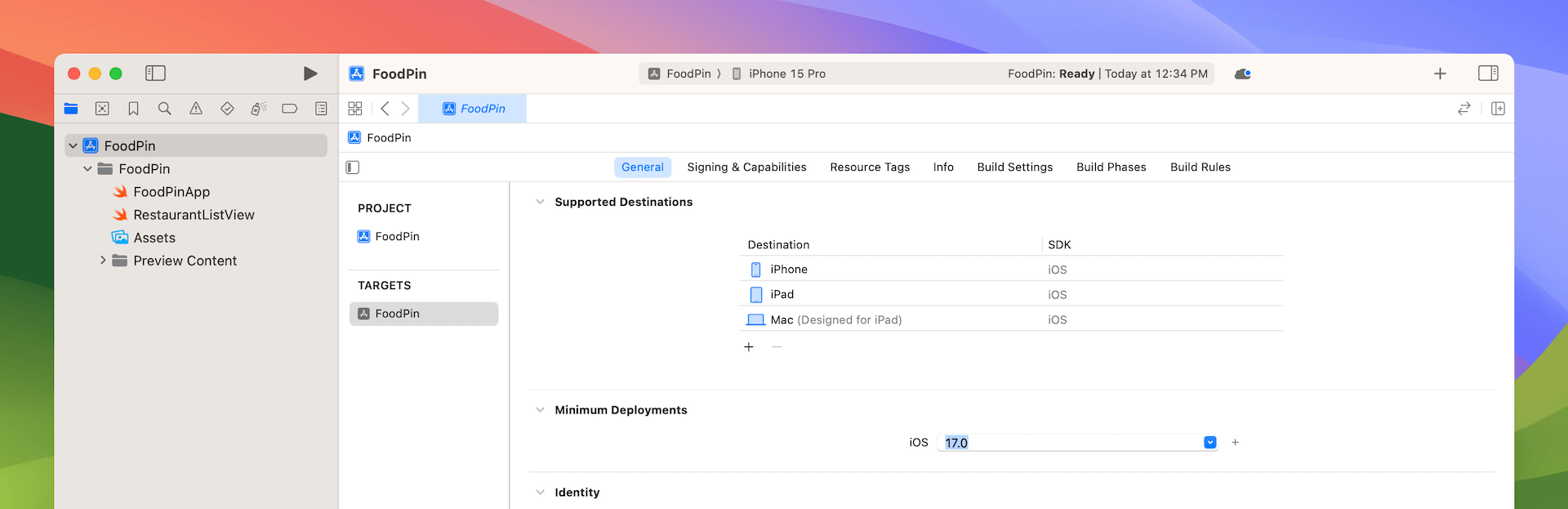Open the Breakpoint navigator icon

289,109
